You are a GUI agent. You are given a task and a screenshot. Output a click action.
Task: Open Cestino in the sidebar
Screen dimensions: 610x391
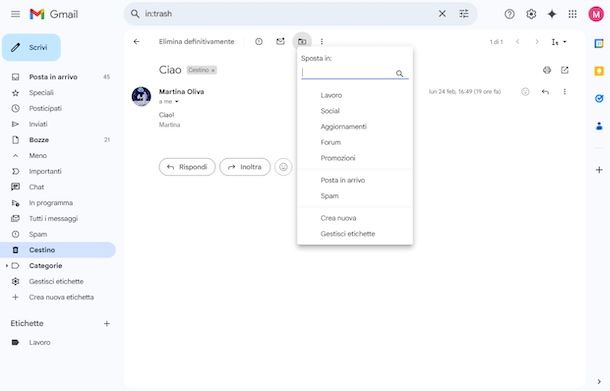(x=58, y=250)
